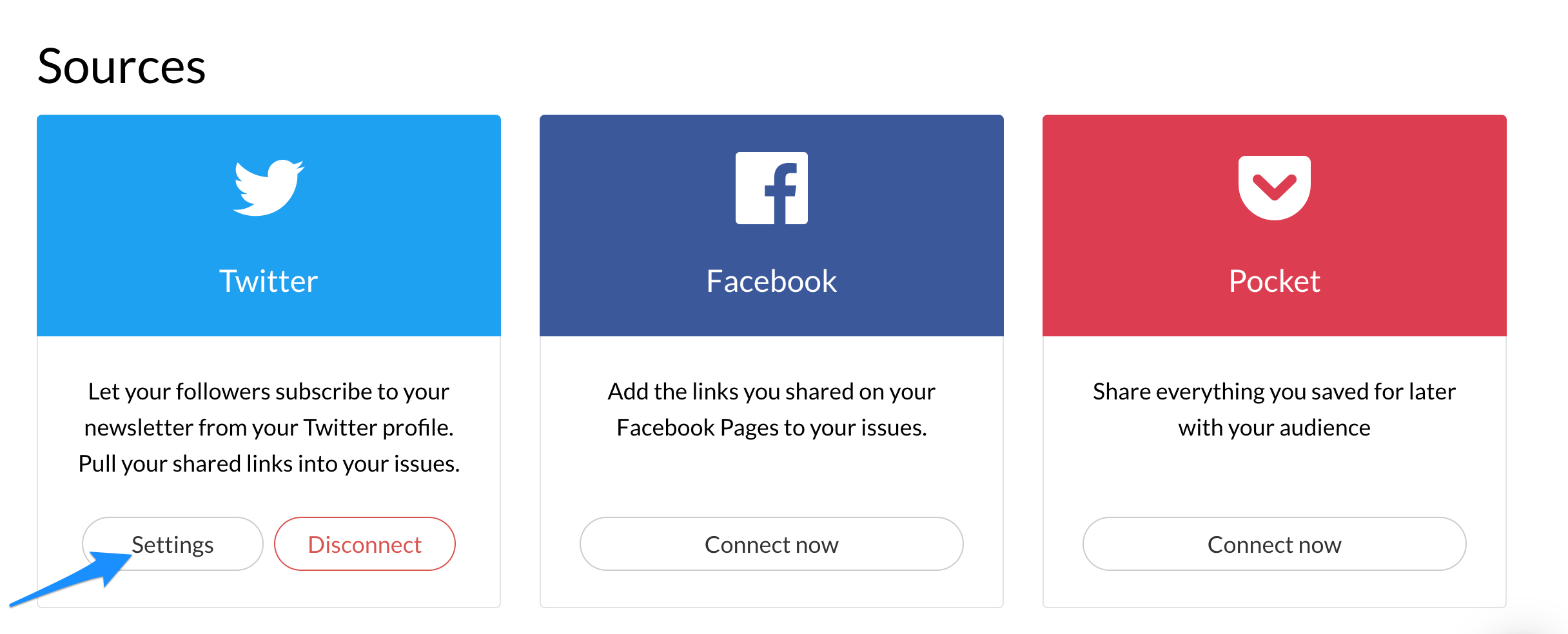Screen dimensions: 1568x634
Task: Select the Twitter card title text
Action: coord(269,281)
